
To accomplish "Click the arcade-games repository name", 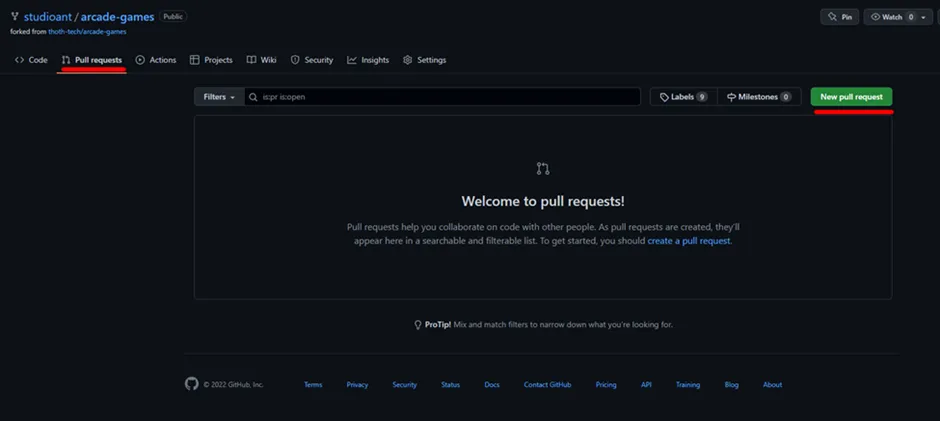I will tap(119, 17).
